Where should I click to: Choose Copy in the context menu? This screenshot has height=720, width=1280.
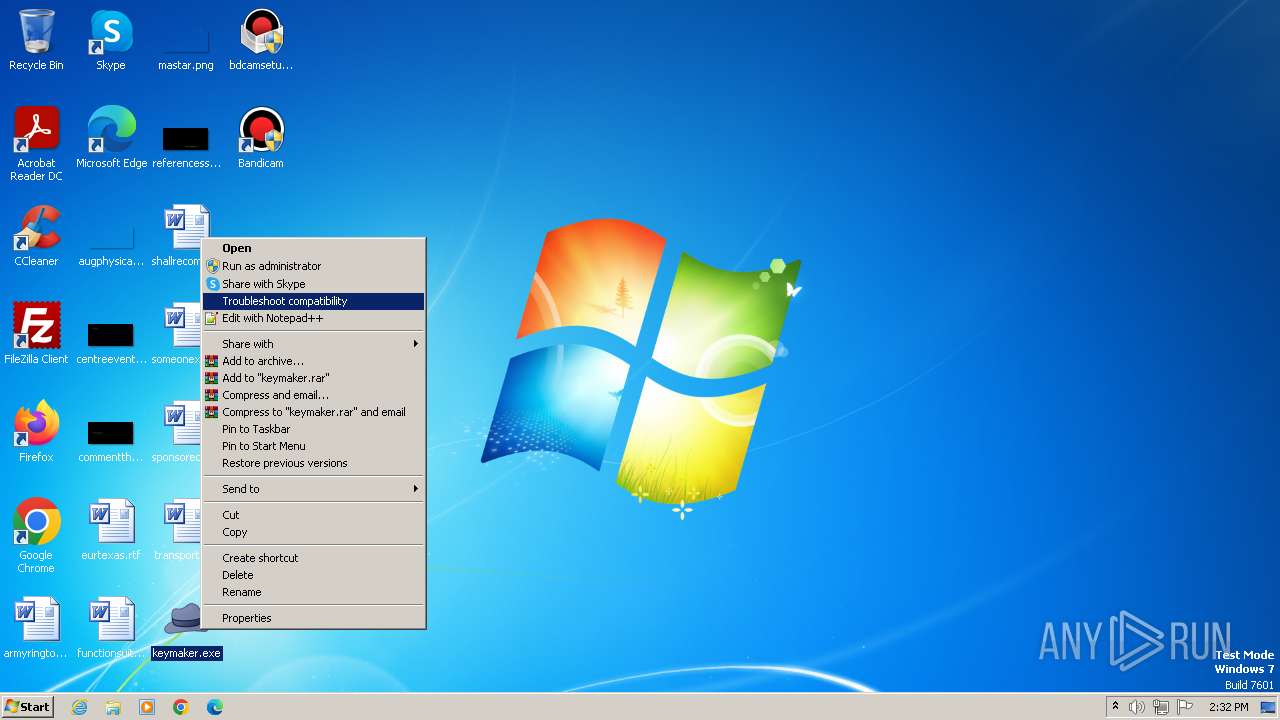(314, 532)
